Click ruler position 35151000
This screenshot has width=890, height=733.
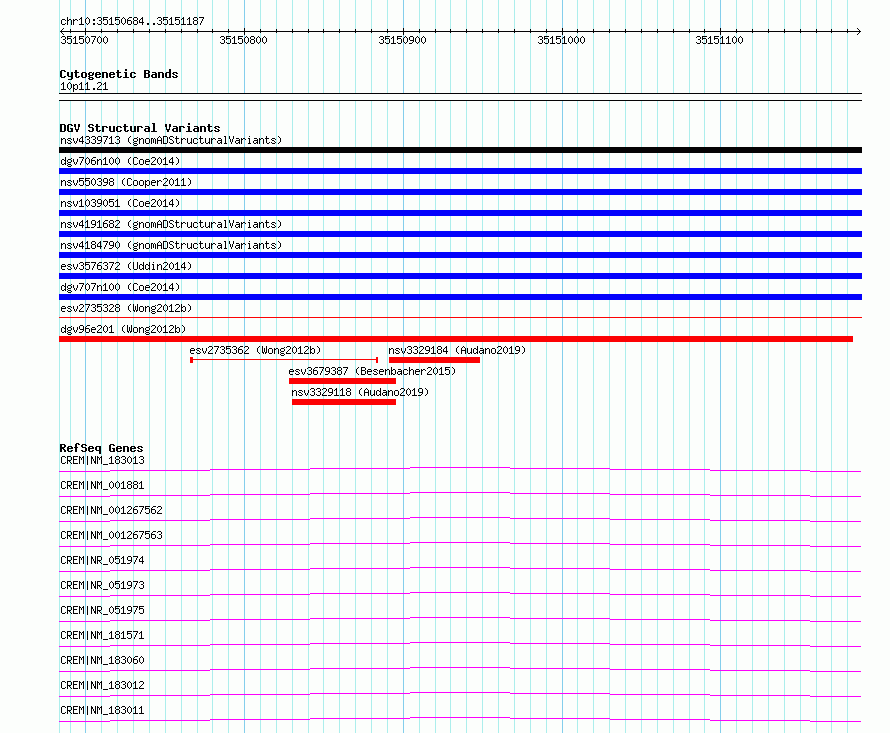tap(561, 40)
